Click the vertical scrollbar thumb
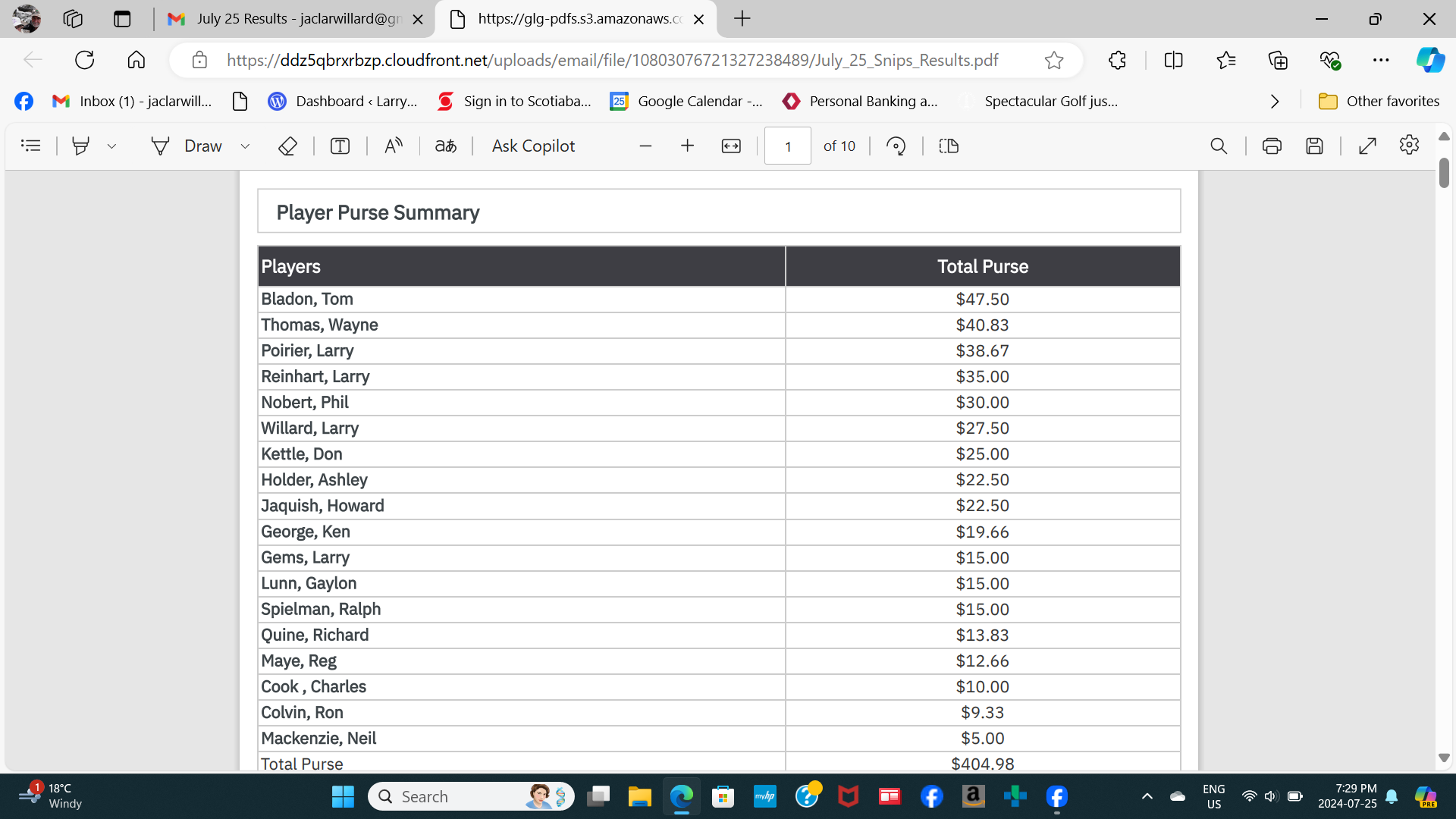 [1444, 173]
